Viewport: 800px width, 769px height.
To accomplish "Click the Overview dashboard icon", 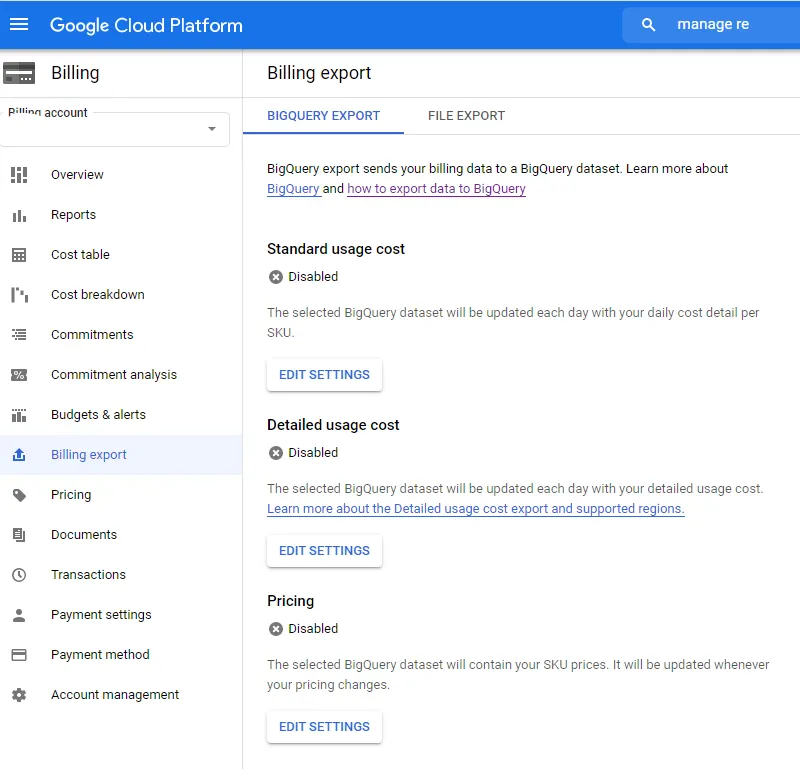I will [19, 175].
